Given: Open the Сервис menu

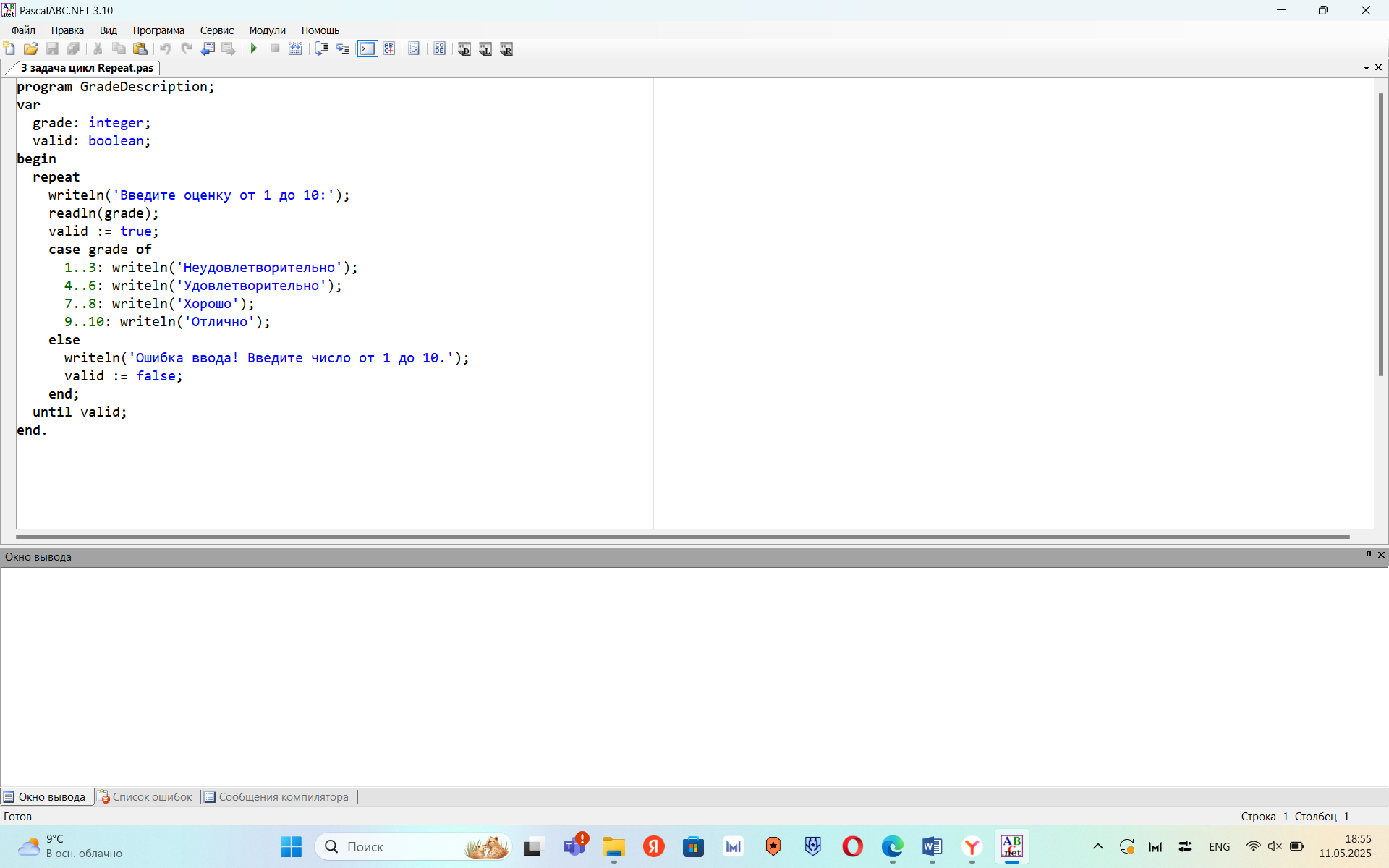Looking at the screenshot, I should (217, 30).
